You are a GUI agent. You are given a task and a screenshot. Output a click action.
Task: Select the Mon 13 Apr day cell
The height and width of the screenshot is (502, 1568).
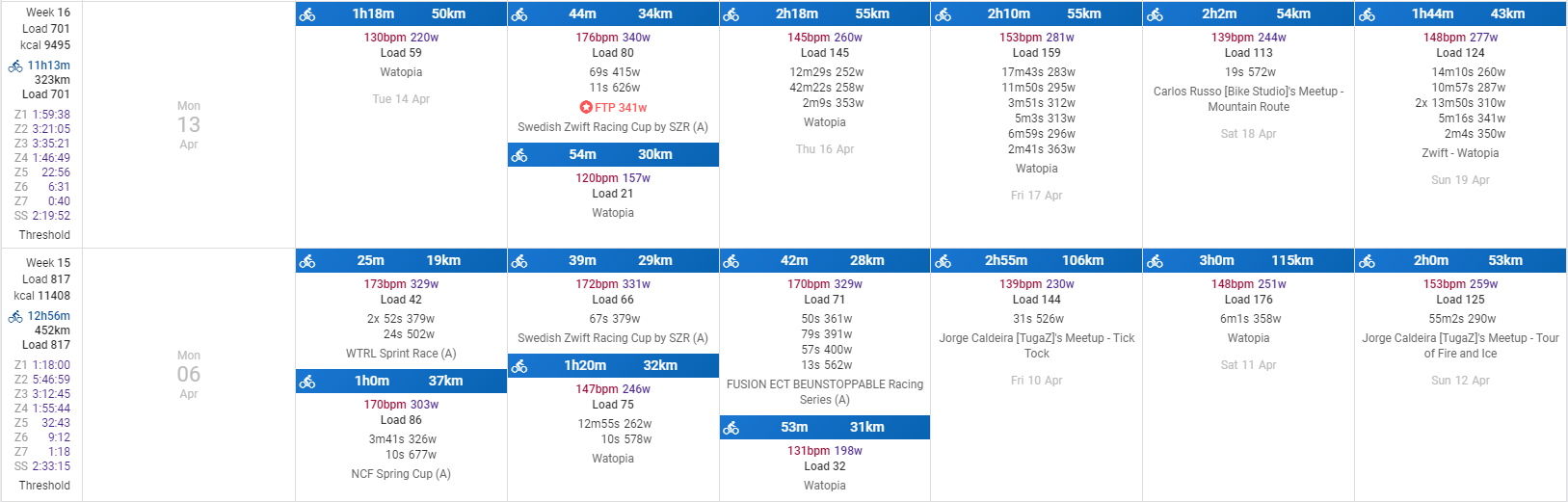click(x=189, y=125)
